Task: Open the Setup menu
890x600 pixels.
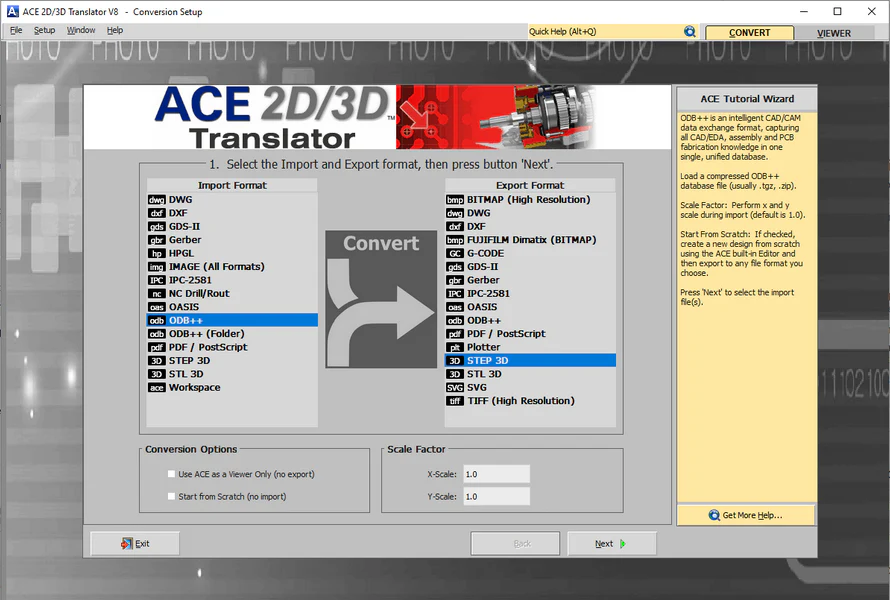Action: pyautogui.click(x=44, y=30)
